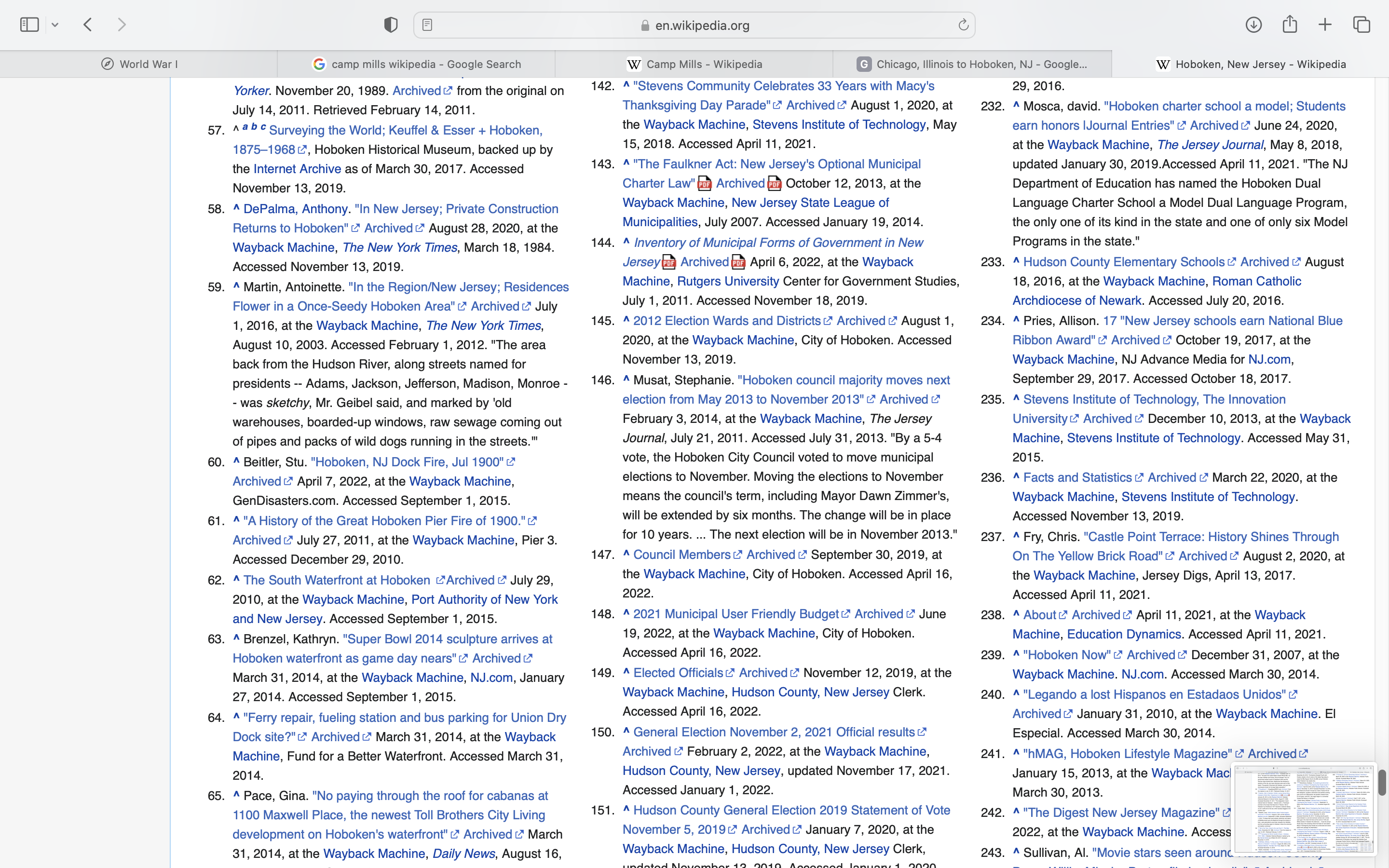The width and height of the screenshot is (1389, 868).
Task: Toggle the Reader view icon
Action: click(x=427, y=25)
